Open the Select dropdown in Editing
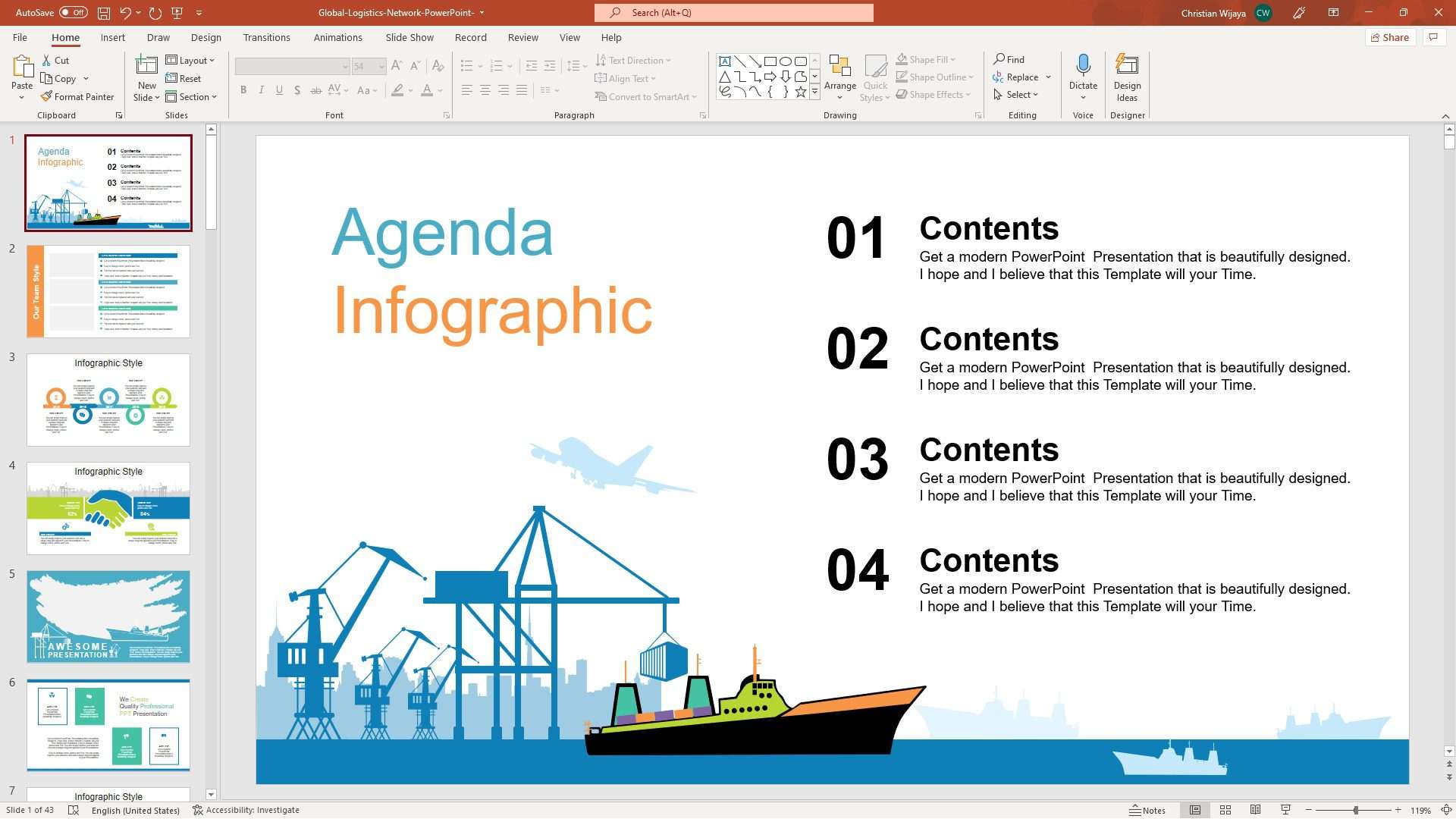The height and width of the screenshot is (819, 1456). (x=1015, y=95)
